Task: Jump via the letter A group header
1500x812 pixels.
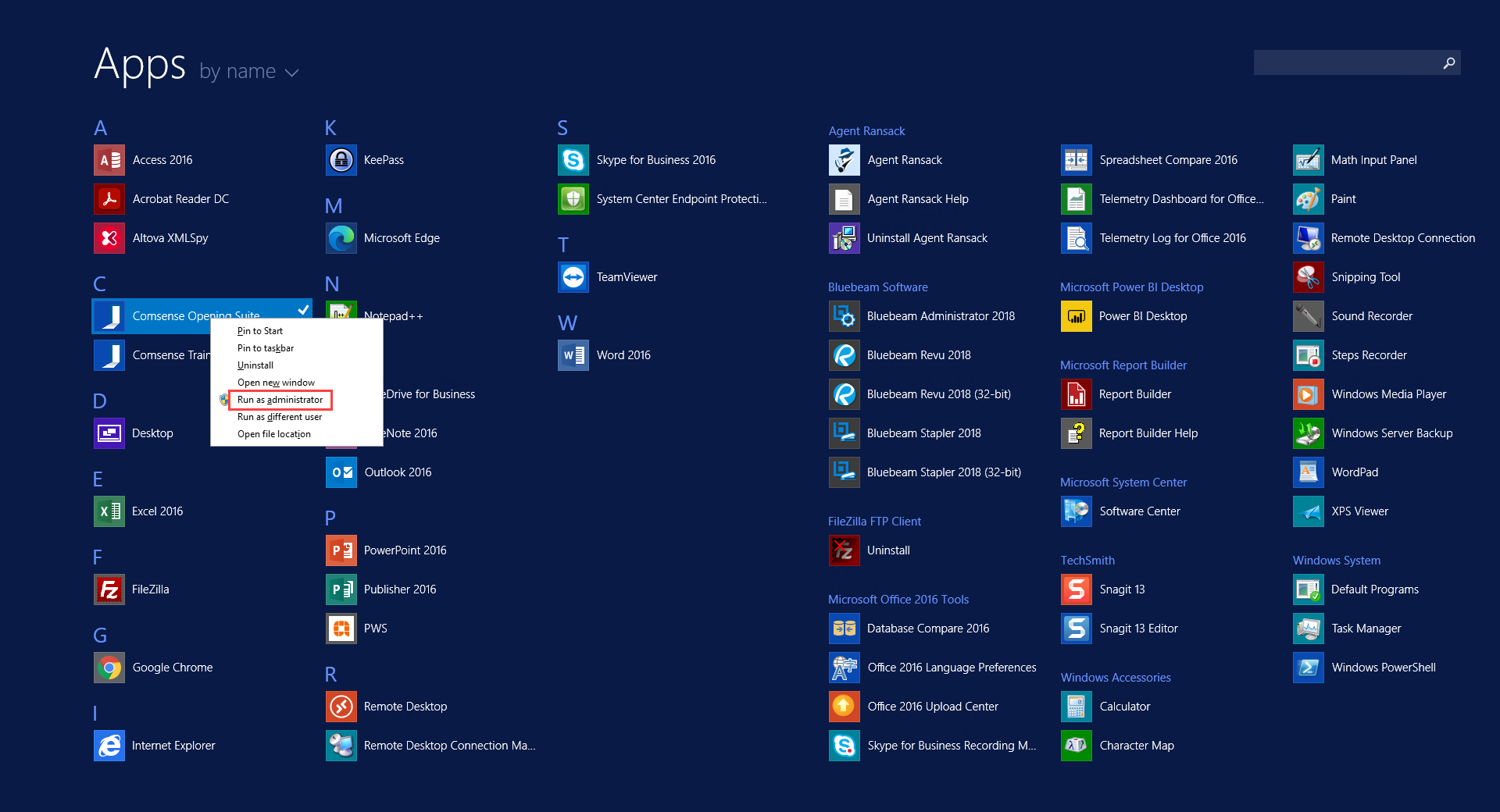Action: point(101,128)
